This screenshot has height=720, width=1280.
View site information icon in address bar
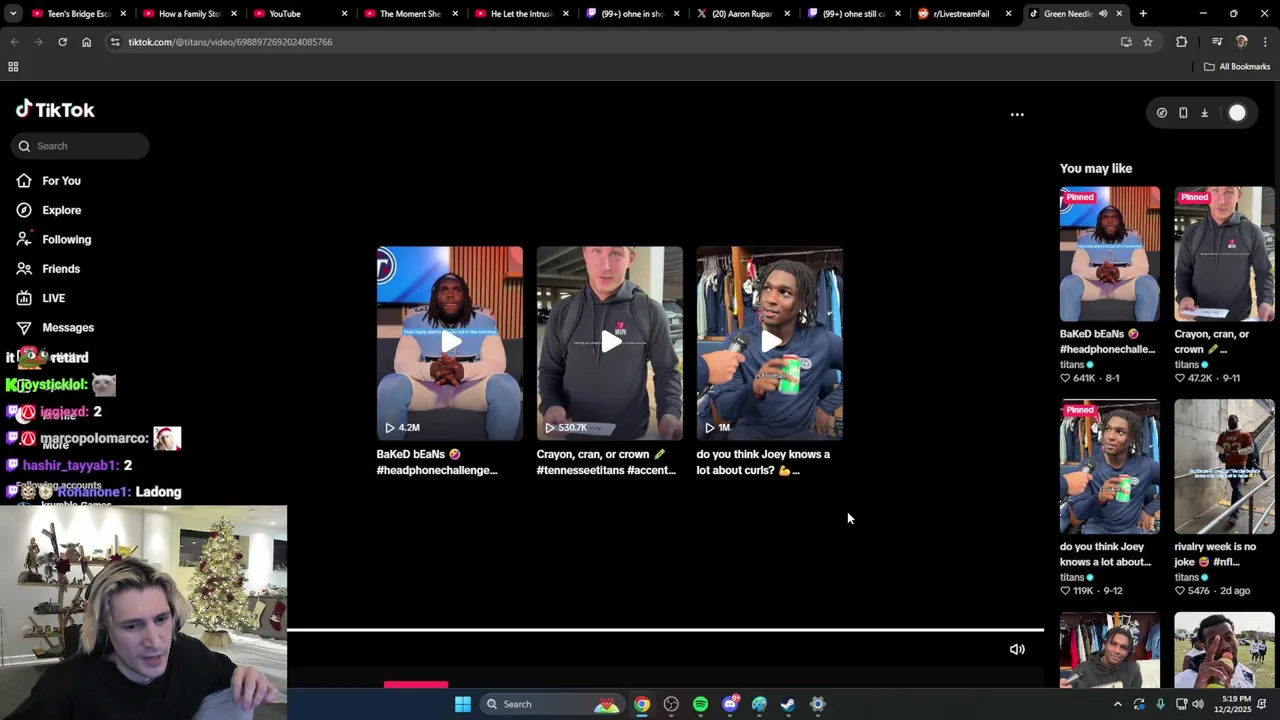coord(114,42)
